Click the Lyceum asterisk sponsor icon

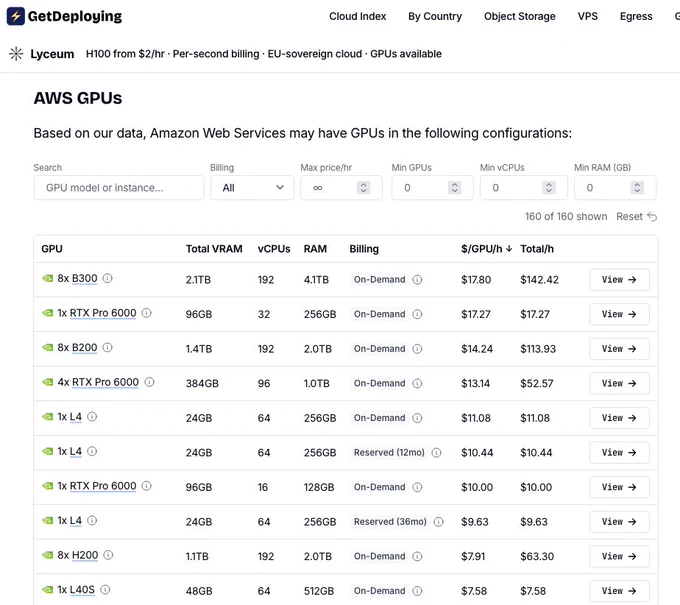click(16, 54)
